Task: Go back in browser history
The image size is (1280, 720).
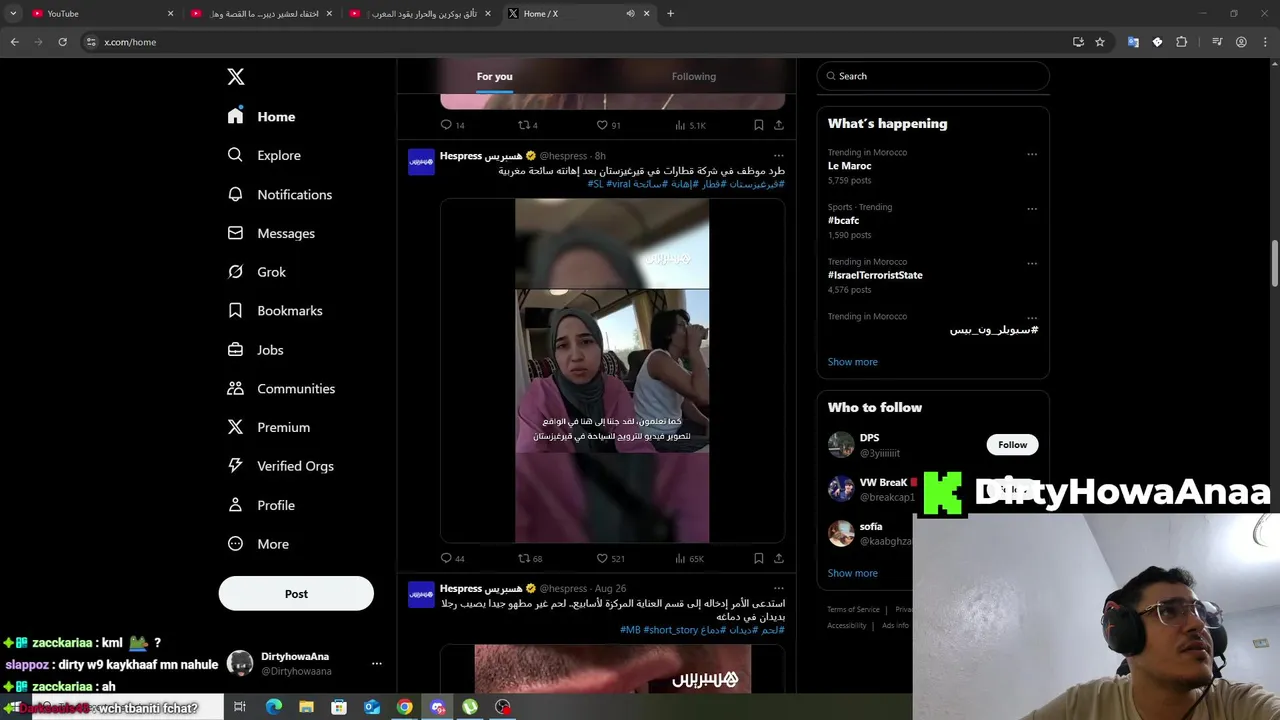Action: pyautogui.click(x=14, y=42)
